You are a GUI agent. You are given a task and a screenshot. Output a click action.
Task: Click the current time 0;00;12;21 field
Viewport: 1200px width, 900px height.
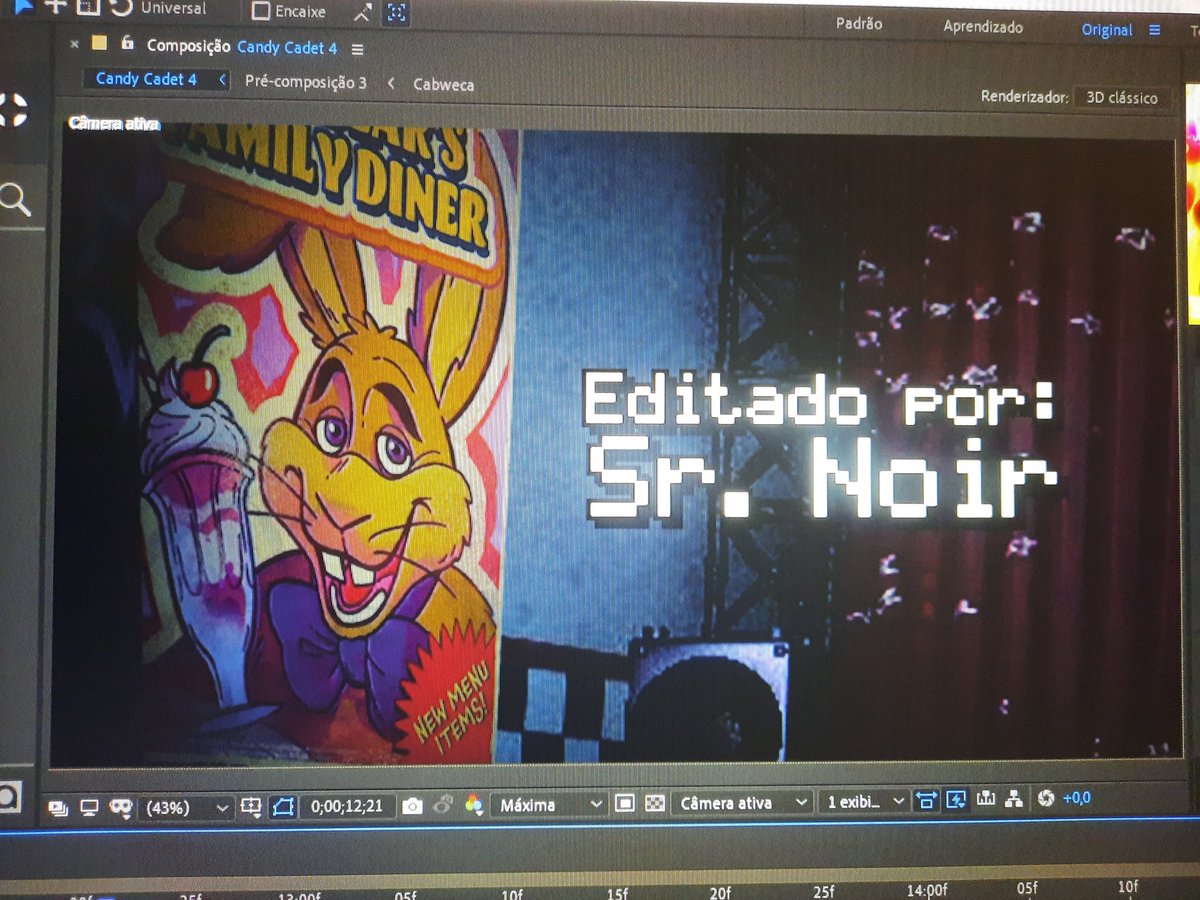(x=347, y=805)
